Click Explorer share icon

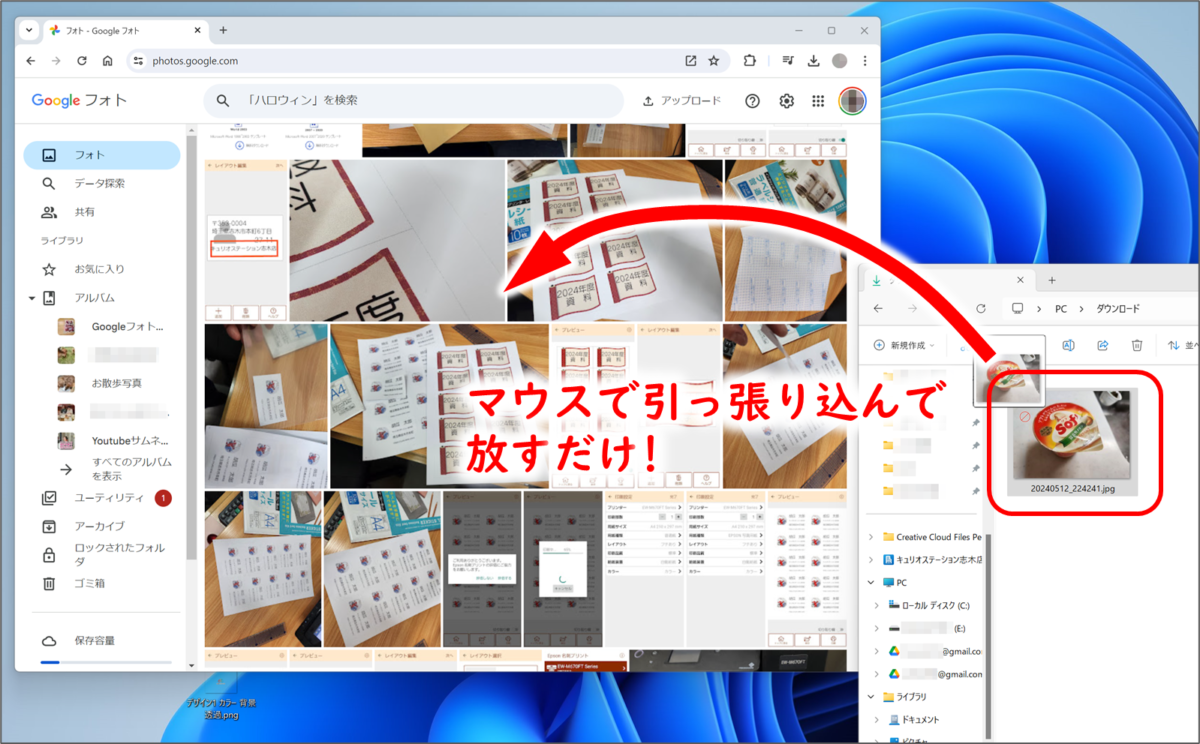(1102, 345)
